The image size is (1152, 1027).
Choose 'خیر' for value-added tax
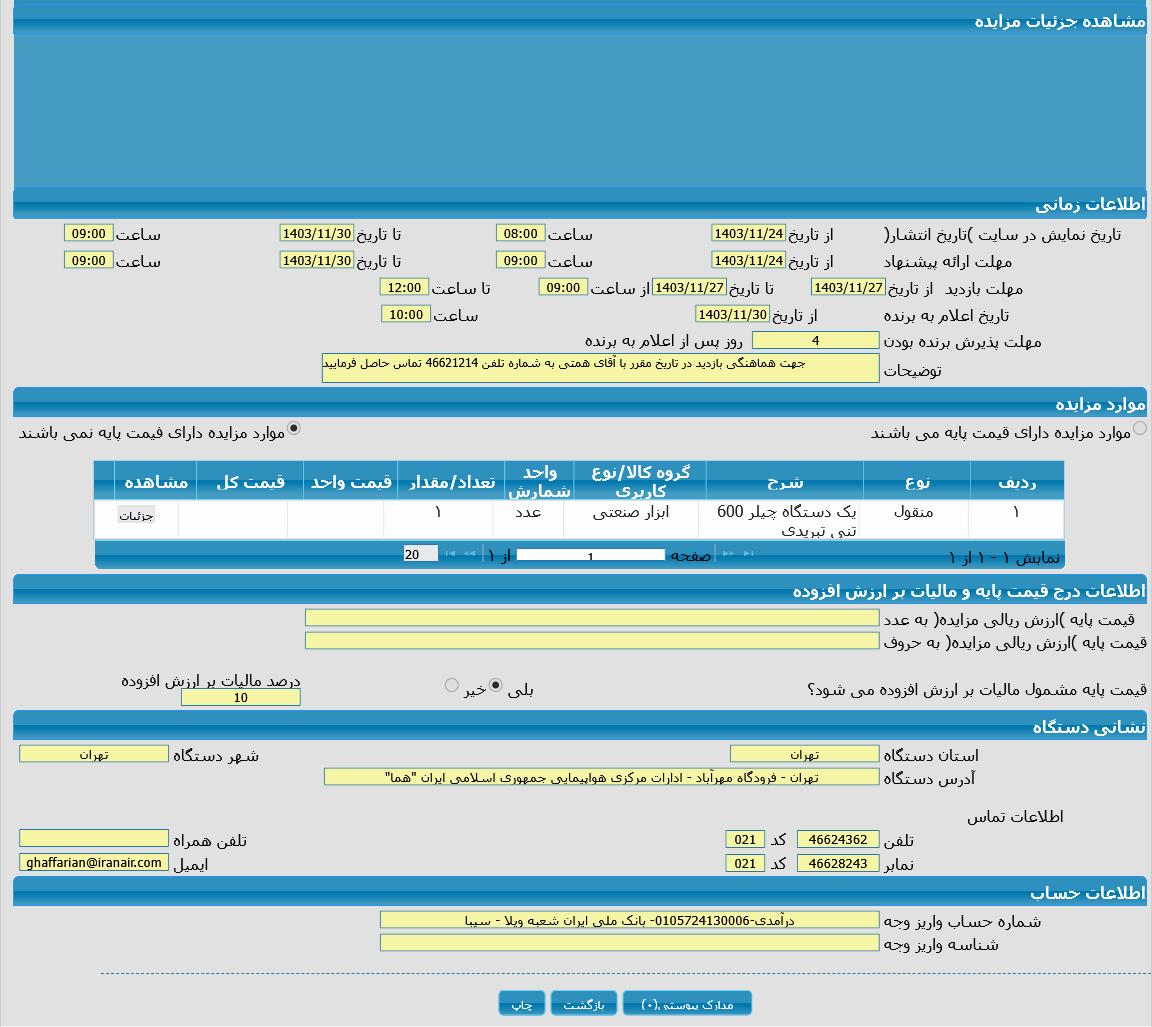[x=451, y=686]
